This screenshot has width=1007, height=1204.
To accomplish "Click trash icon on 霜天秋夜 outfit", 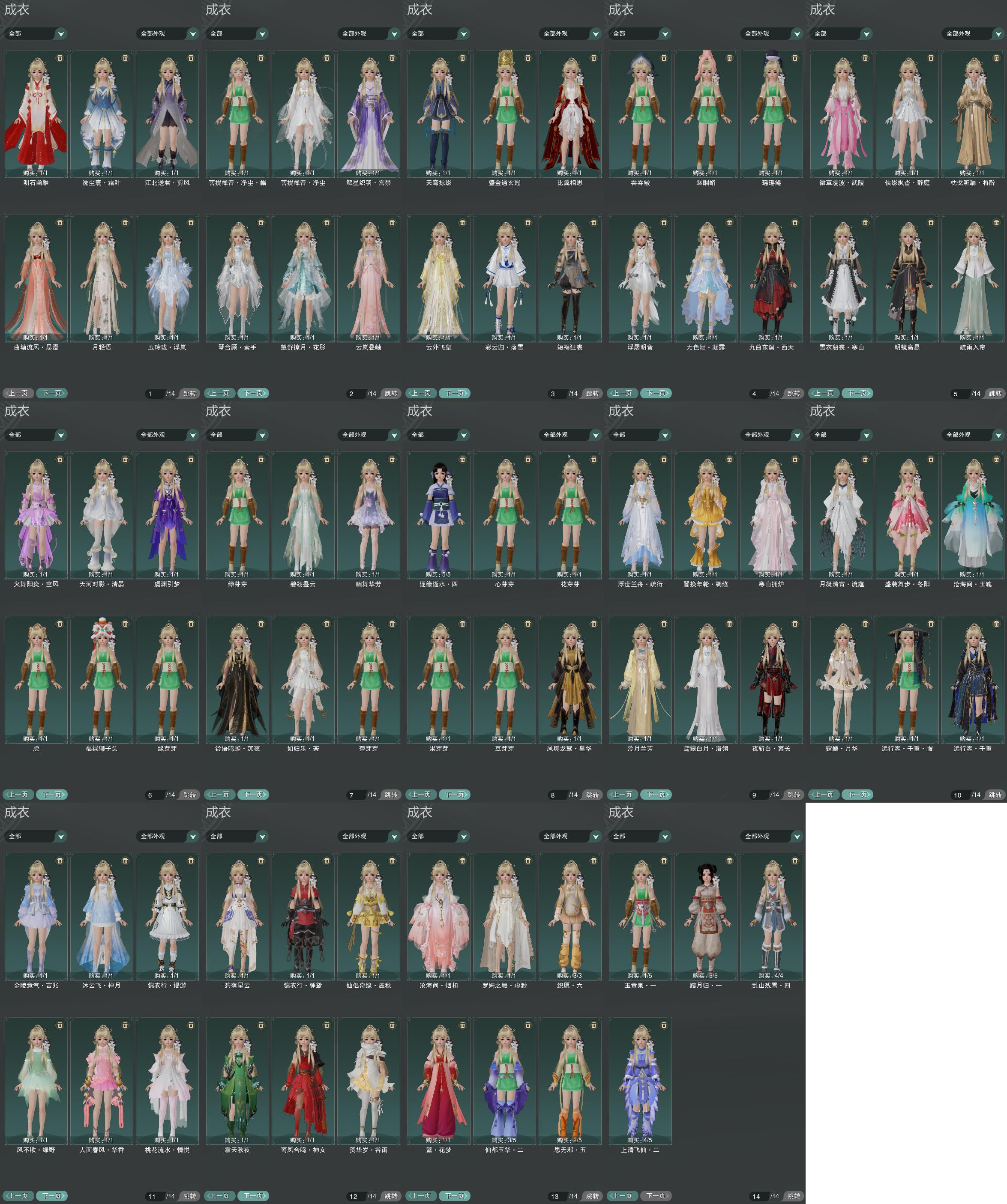I will pyautogui.click(x=261, y=1025).
